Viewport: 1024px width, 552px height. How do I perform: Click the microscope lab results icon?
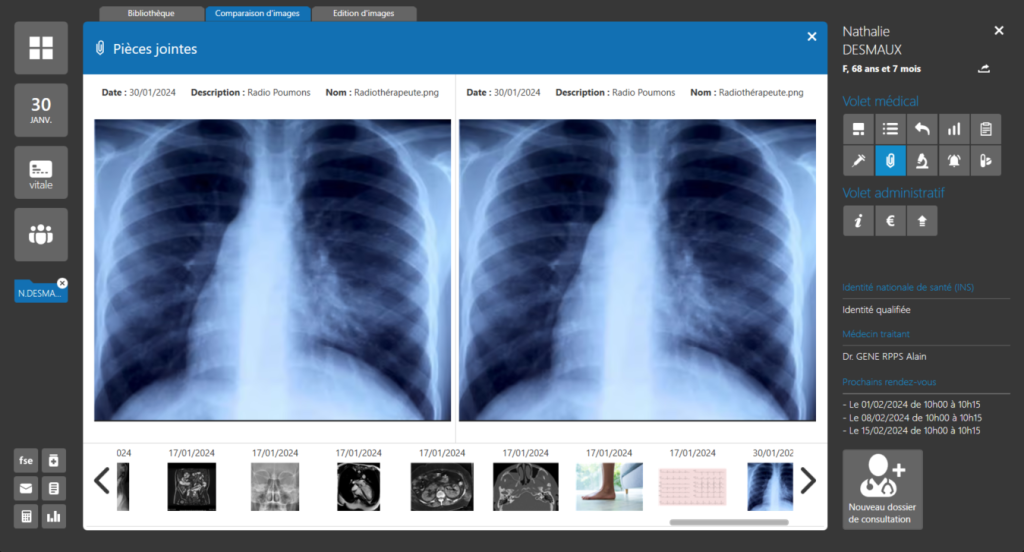pyautogui.click(x=922, y=161)
